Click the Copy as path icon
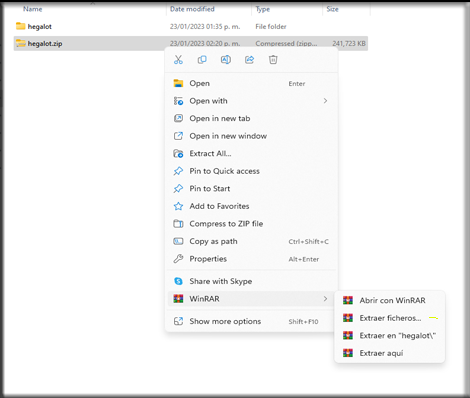Screen dimensions: 470x398 click(178, 241)
